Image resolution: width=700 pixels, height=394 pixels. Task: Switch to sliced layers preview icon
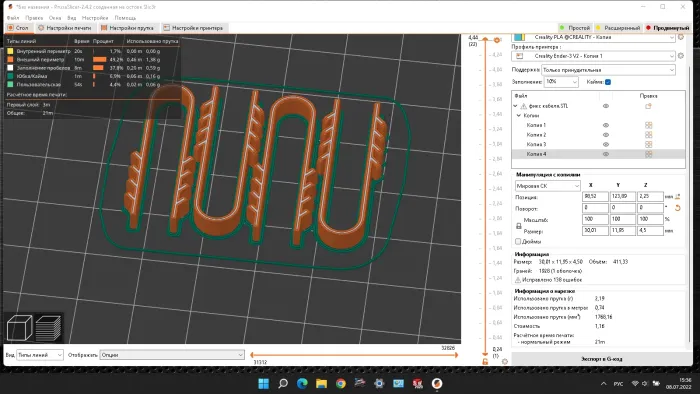[x=48, y=328]
